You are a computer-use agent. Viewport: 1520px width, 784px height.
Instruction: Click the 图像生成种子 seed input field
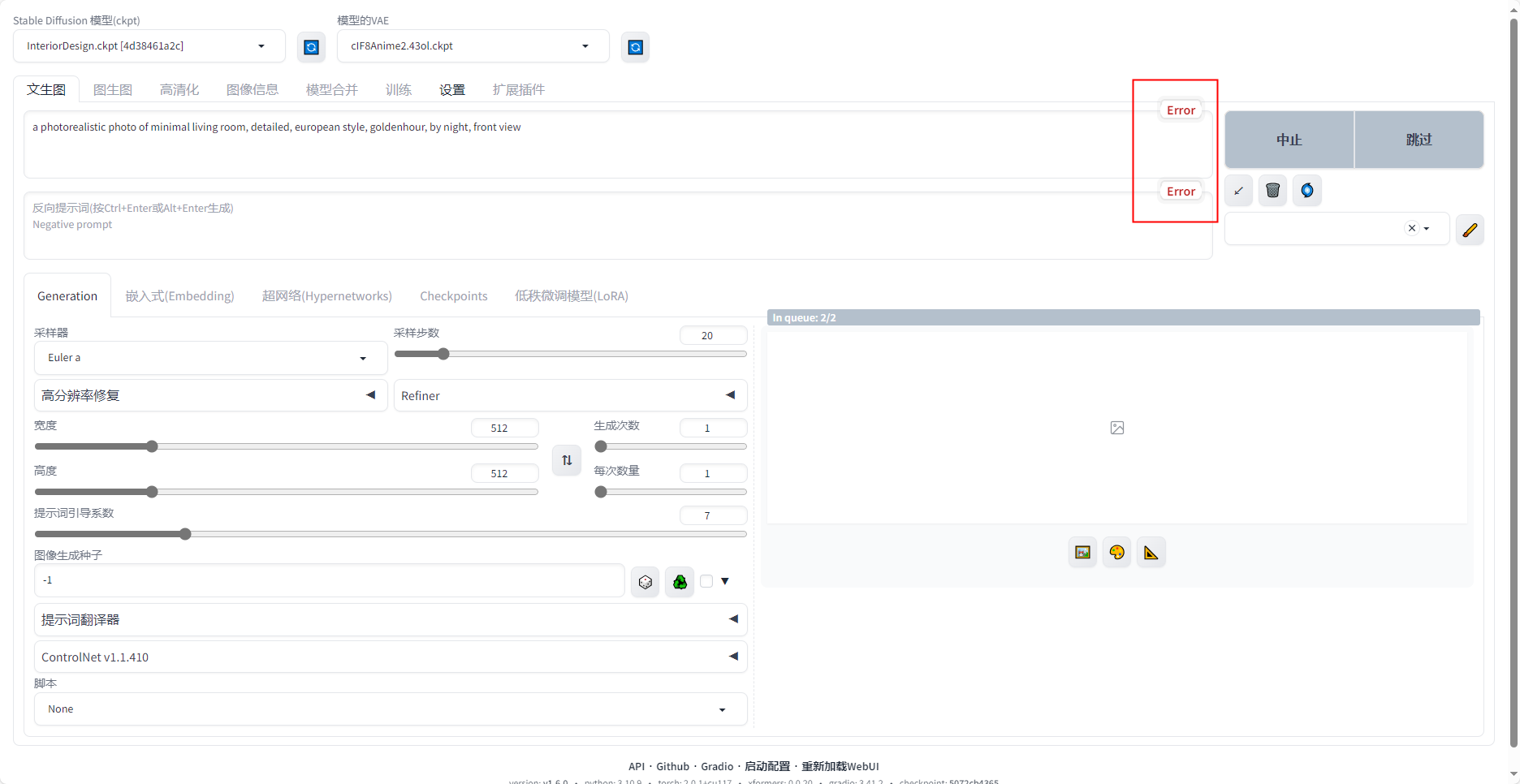[330, 580]
